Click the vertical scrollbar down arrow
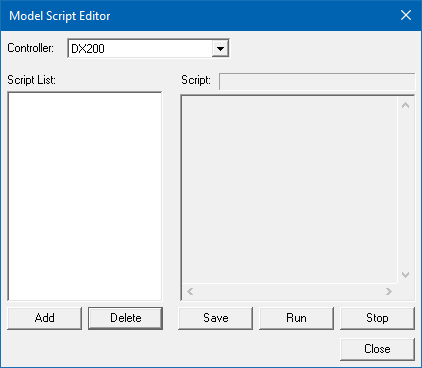Screen dimensions: 422x368 405,275
